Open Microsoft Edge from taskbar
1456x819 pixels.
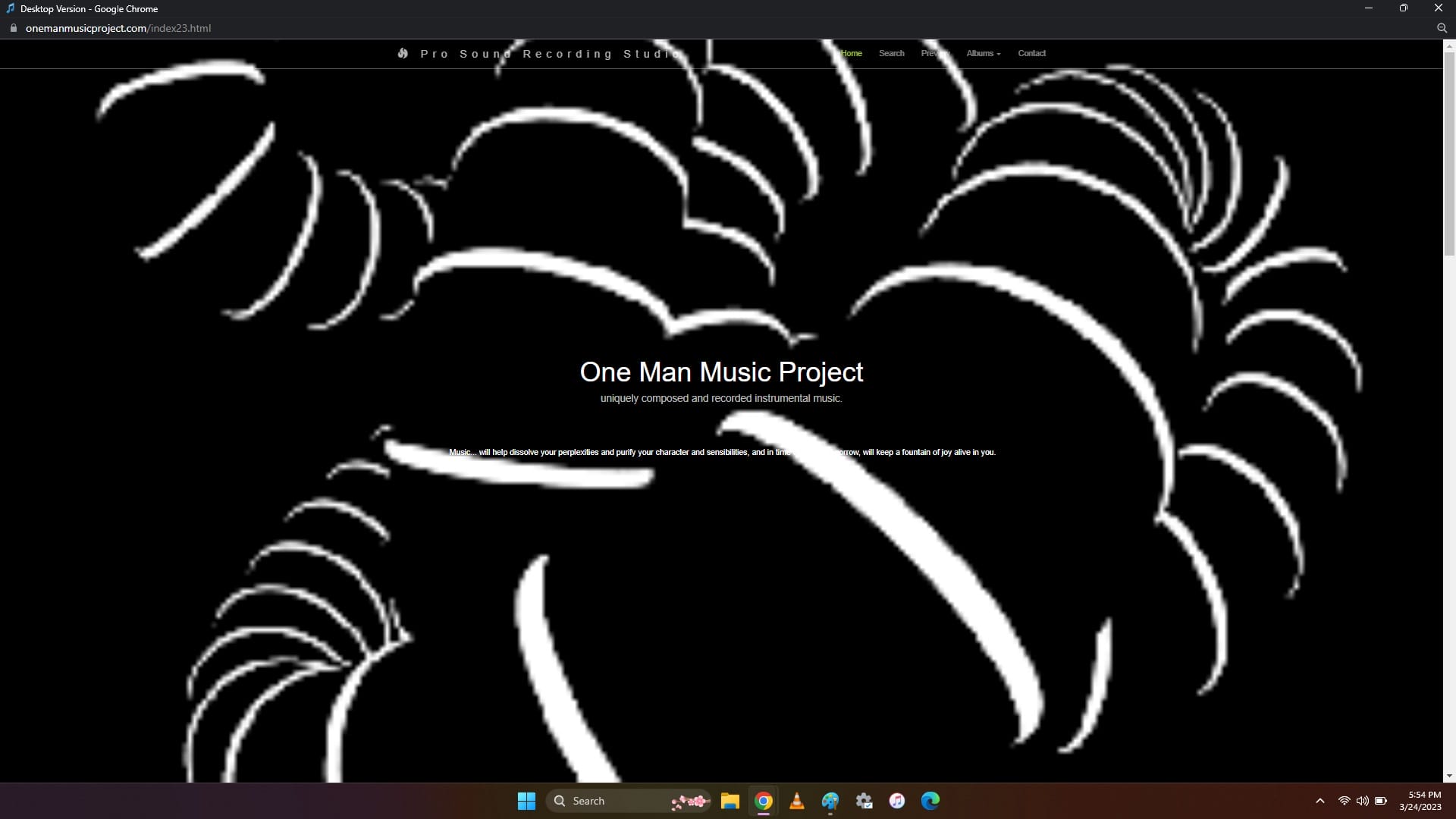930,801
